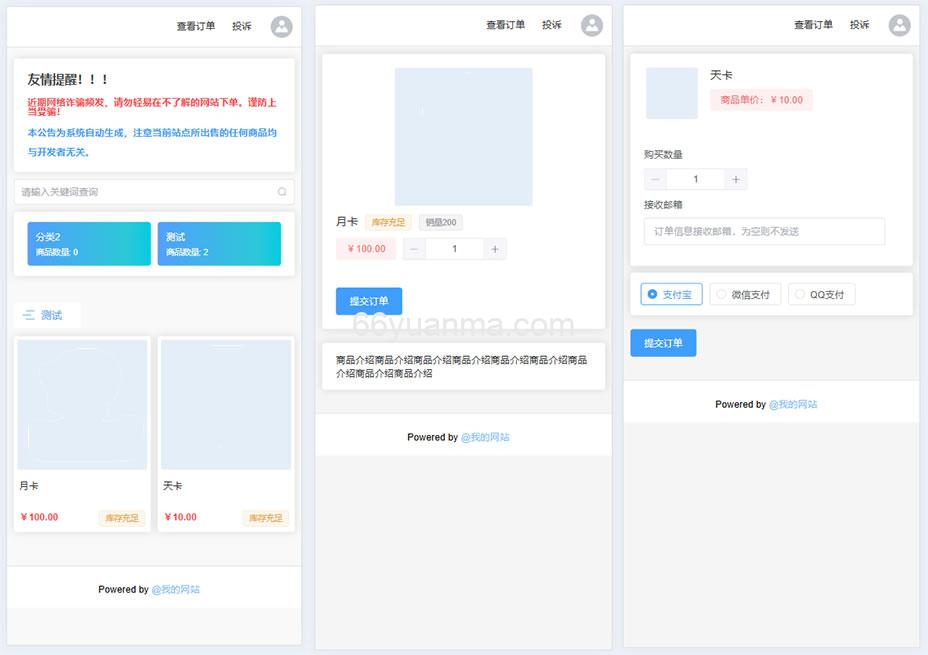This screenshot has width=928, height=655.
Task: Click the plus icon to increase 月卡 quantity
Action: [x=495, y=248]
